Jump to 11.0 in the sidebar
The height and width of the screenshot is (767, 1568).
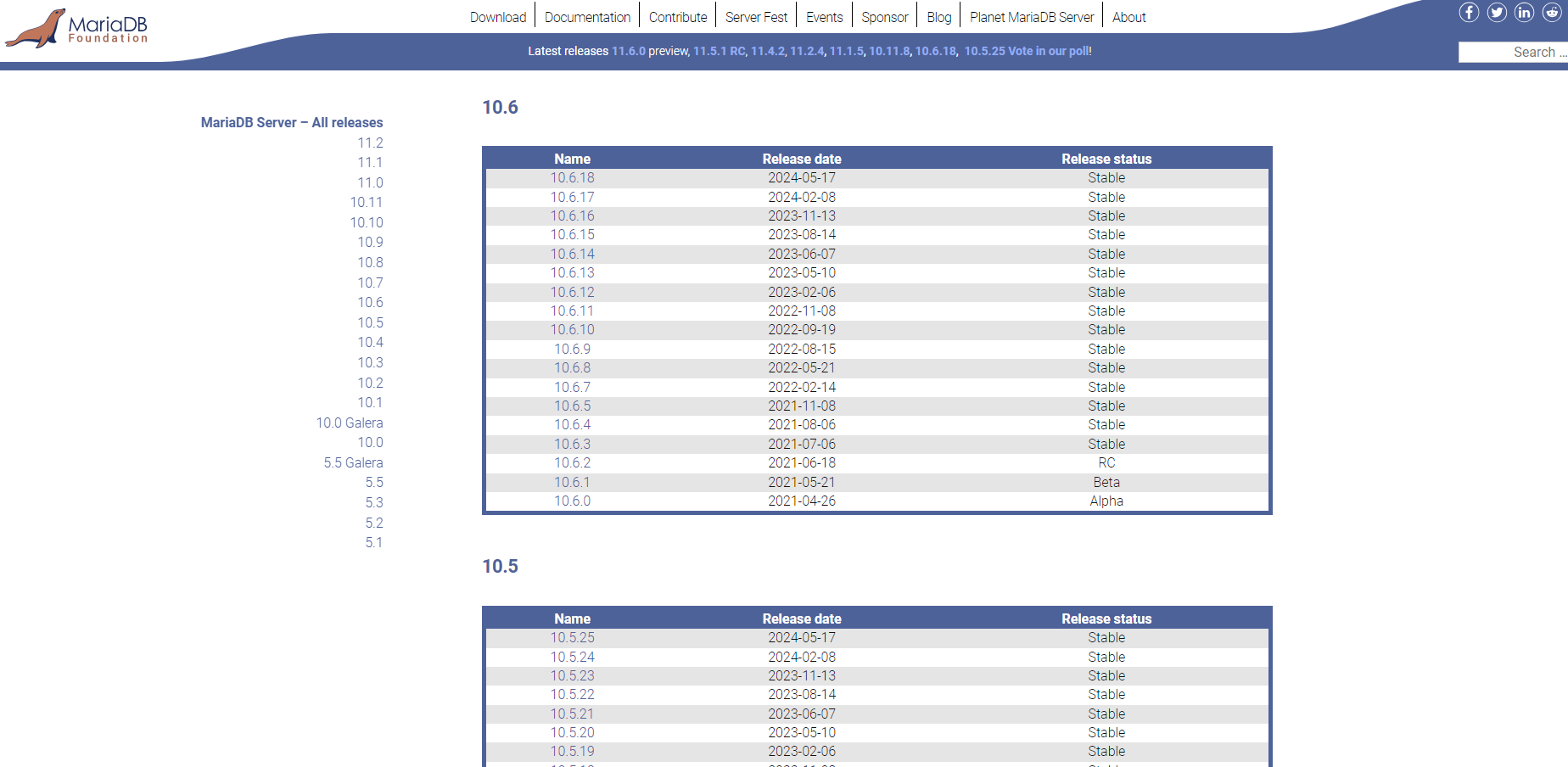click(370, 182)
